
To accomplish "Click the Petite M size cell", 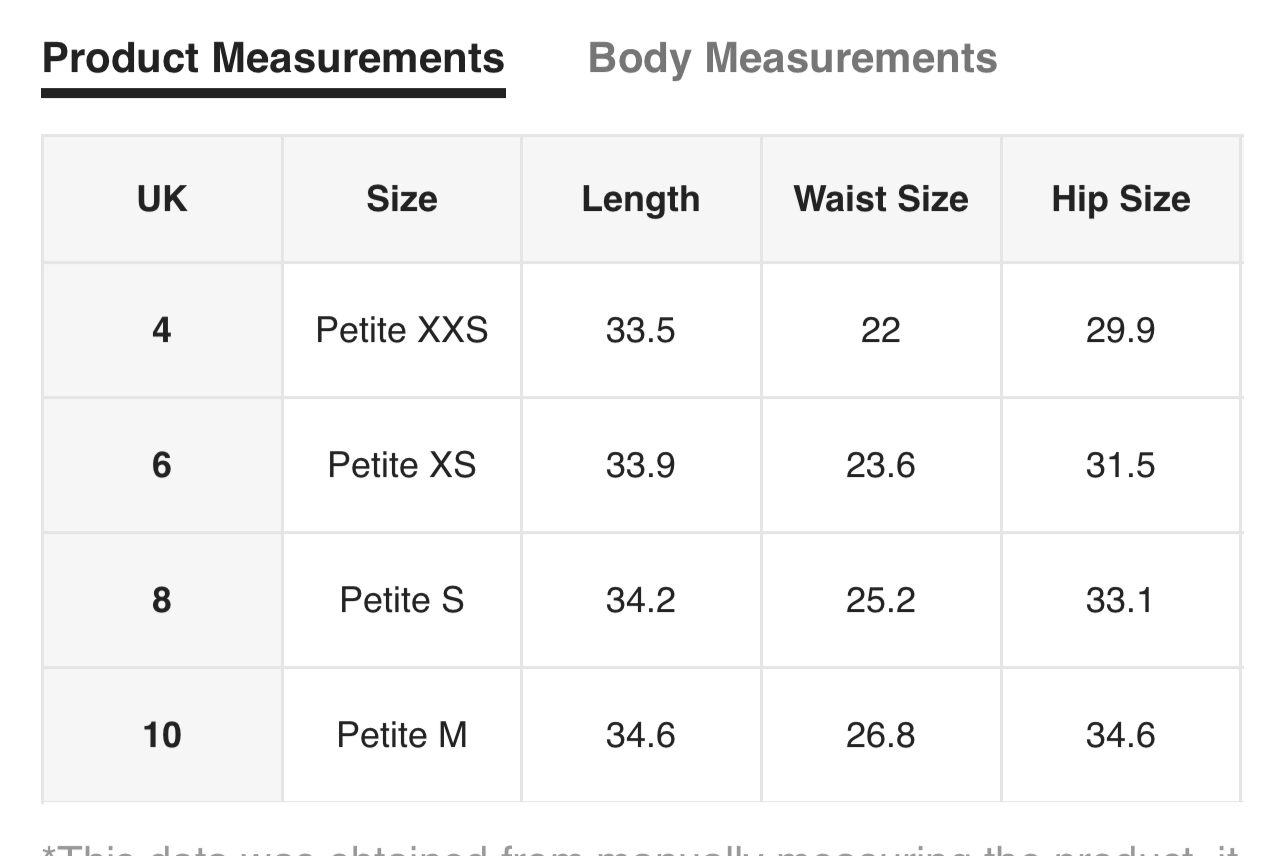I will click(402, 735).
